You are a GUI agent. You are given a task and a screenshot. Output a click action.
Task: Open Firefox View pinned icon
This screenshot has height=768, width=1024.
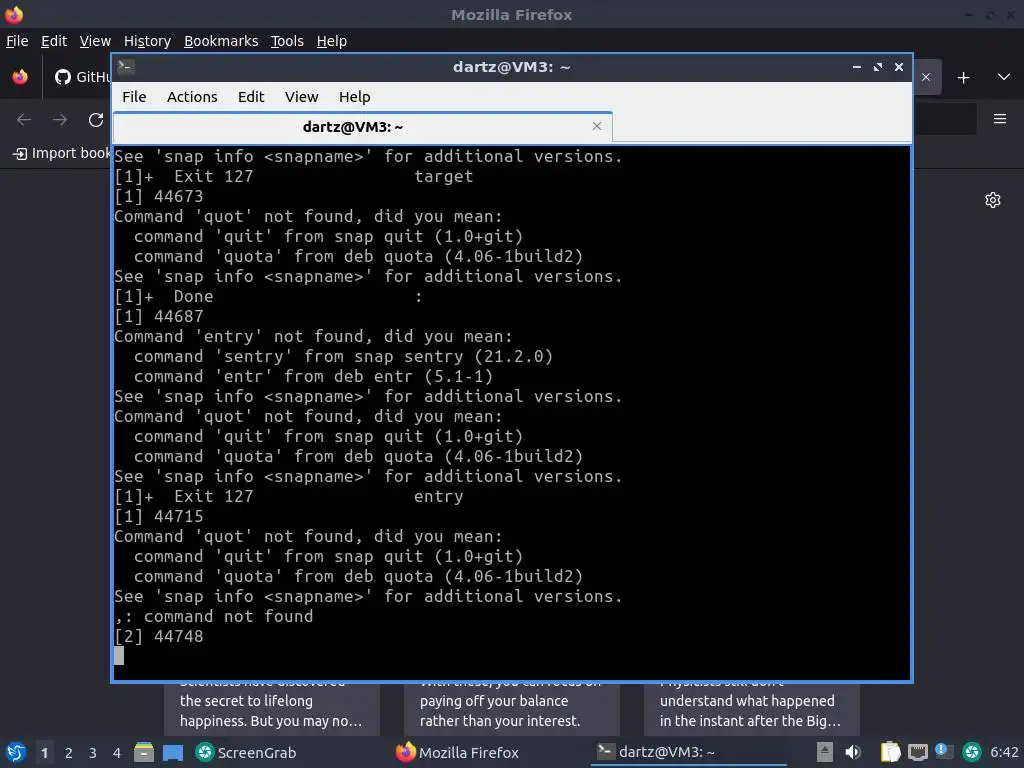(x=20, y=77)
